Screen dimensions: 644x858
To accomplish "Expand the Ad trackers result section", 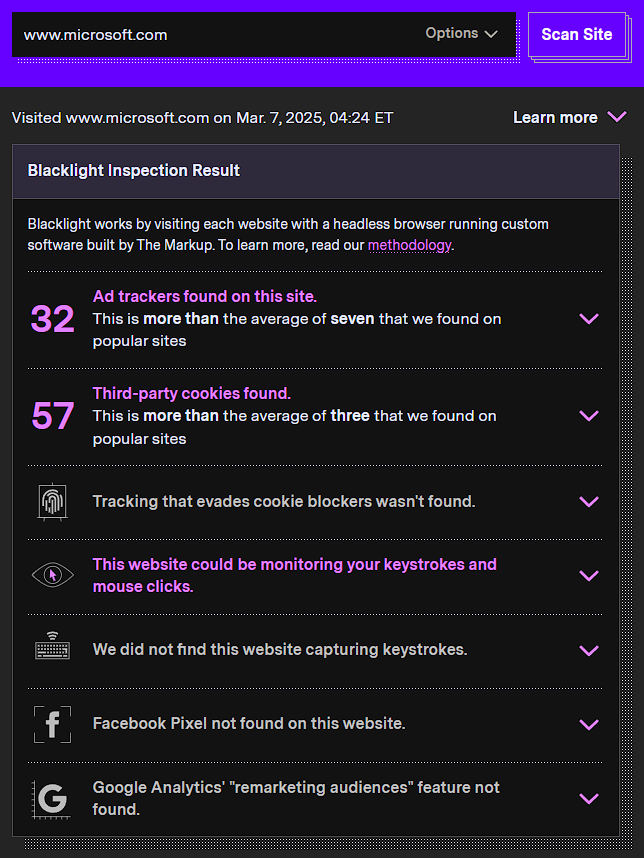I will (589, 319).
